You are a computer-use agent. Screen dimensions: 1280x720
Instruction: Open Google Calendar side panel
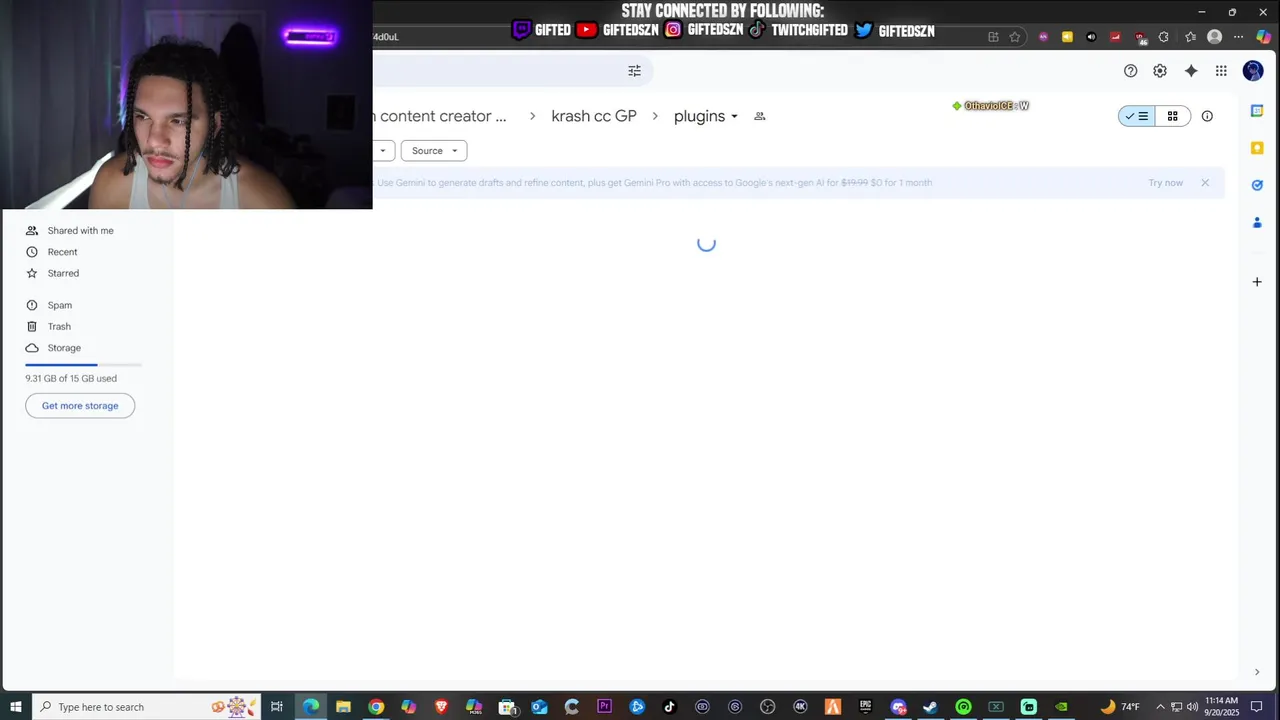point(1257,111)
